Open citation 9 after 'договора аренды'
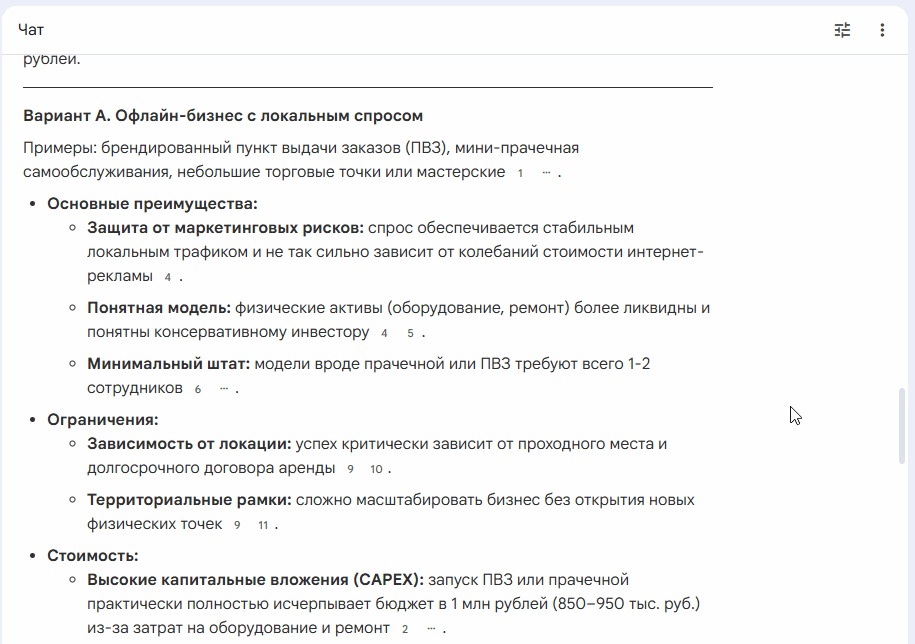 350,469
